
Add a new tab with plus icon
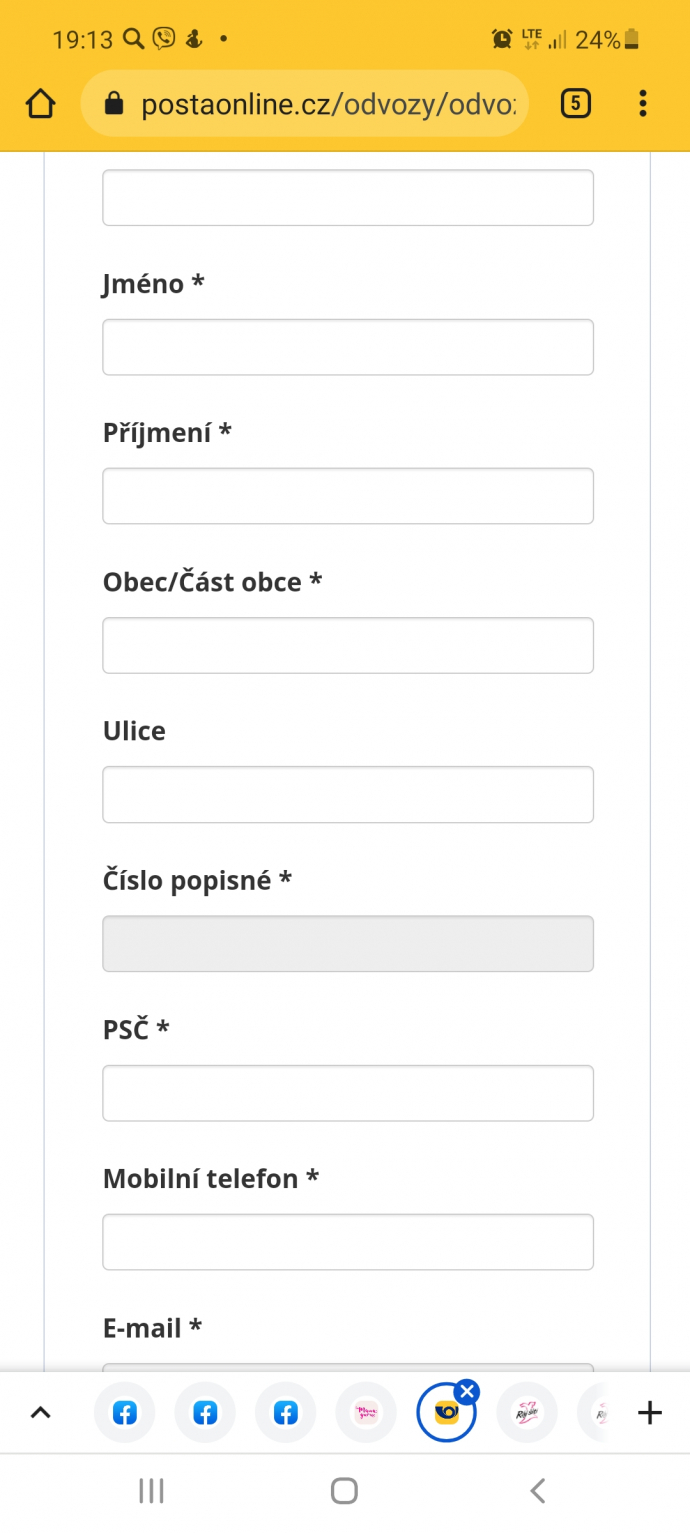tap(650, 1413)
